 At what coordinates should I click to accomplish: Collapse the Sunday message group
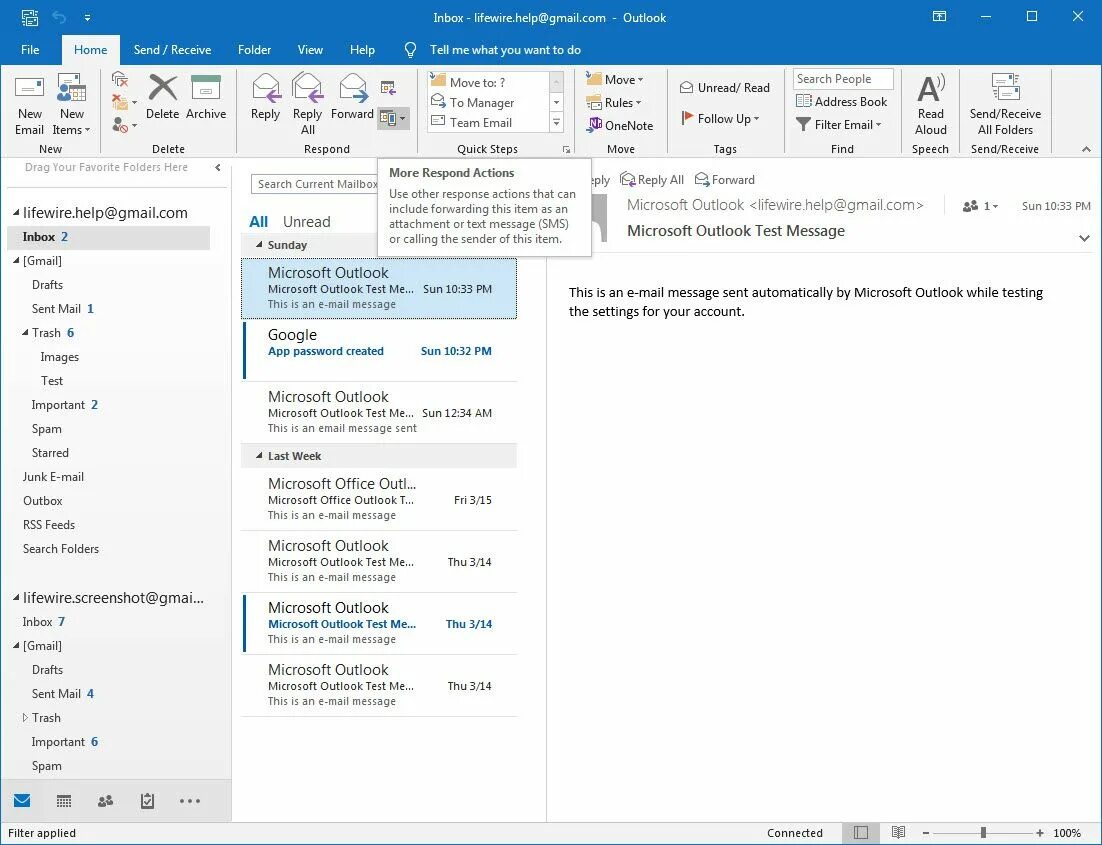pos(259,245)
